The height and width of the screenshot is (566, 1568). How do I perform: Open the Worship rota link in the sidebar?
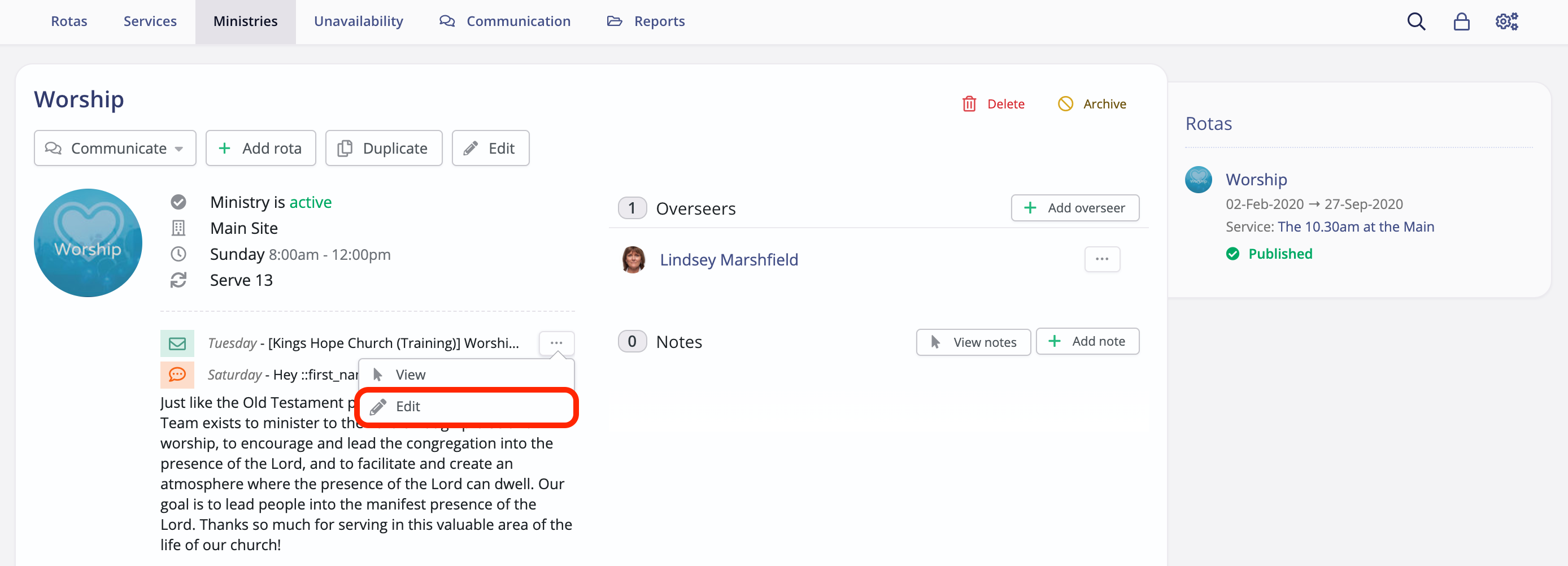1256,179
